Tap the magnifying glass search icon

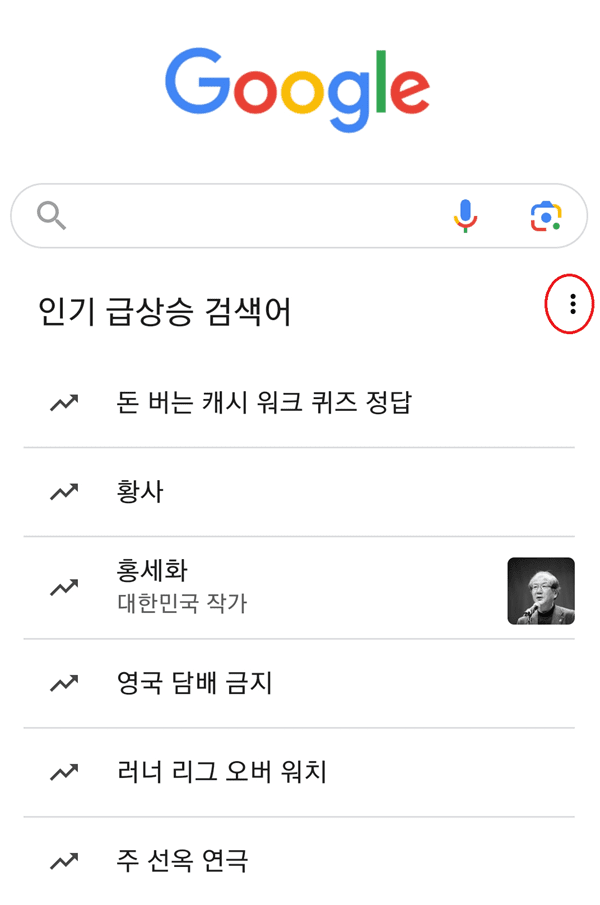(49, 215)
